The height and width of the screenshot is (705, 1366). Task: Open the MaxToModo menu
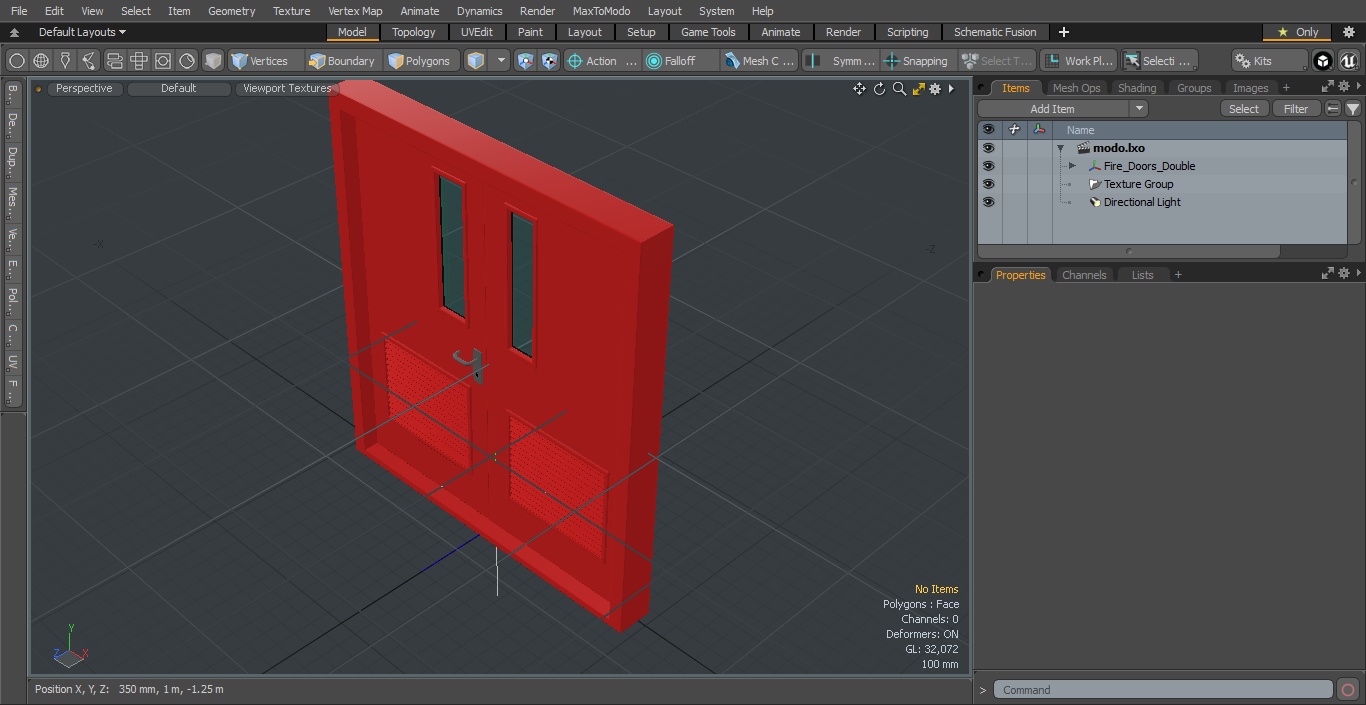pyautogui.click(x=601, y=11)
